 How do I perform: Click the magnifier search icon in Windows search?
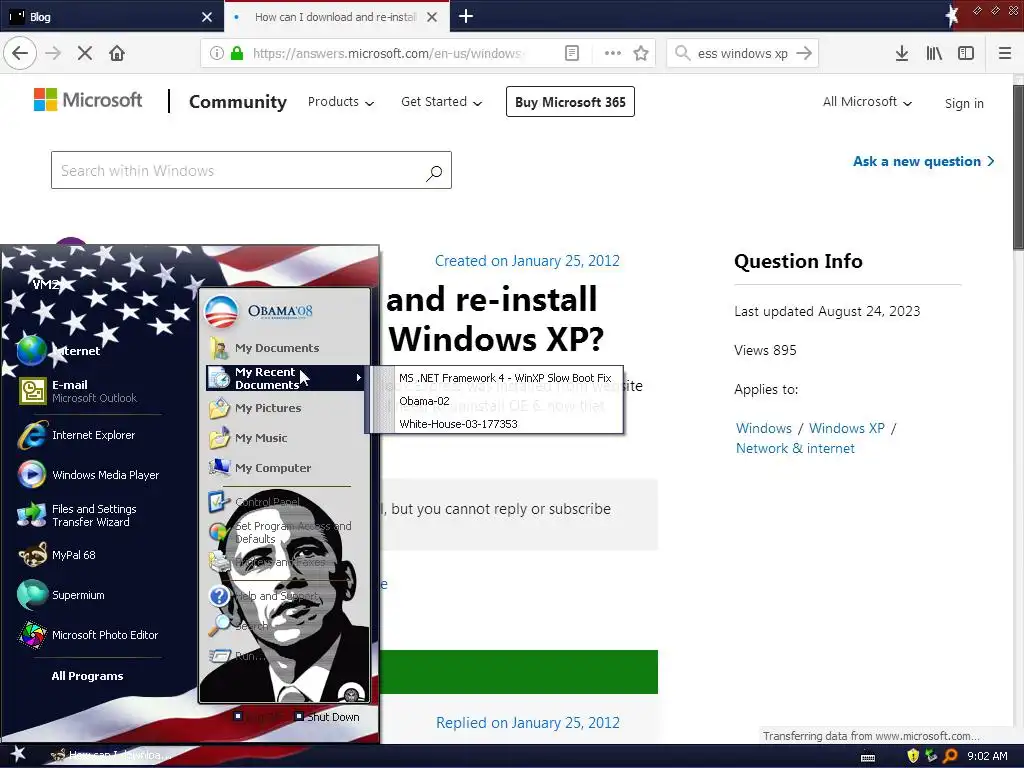click(x=434, y=172)
